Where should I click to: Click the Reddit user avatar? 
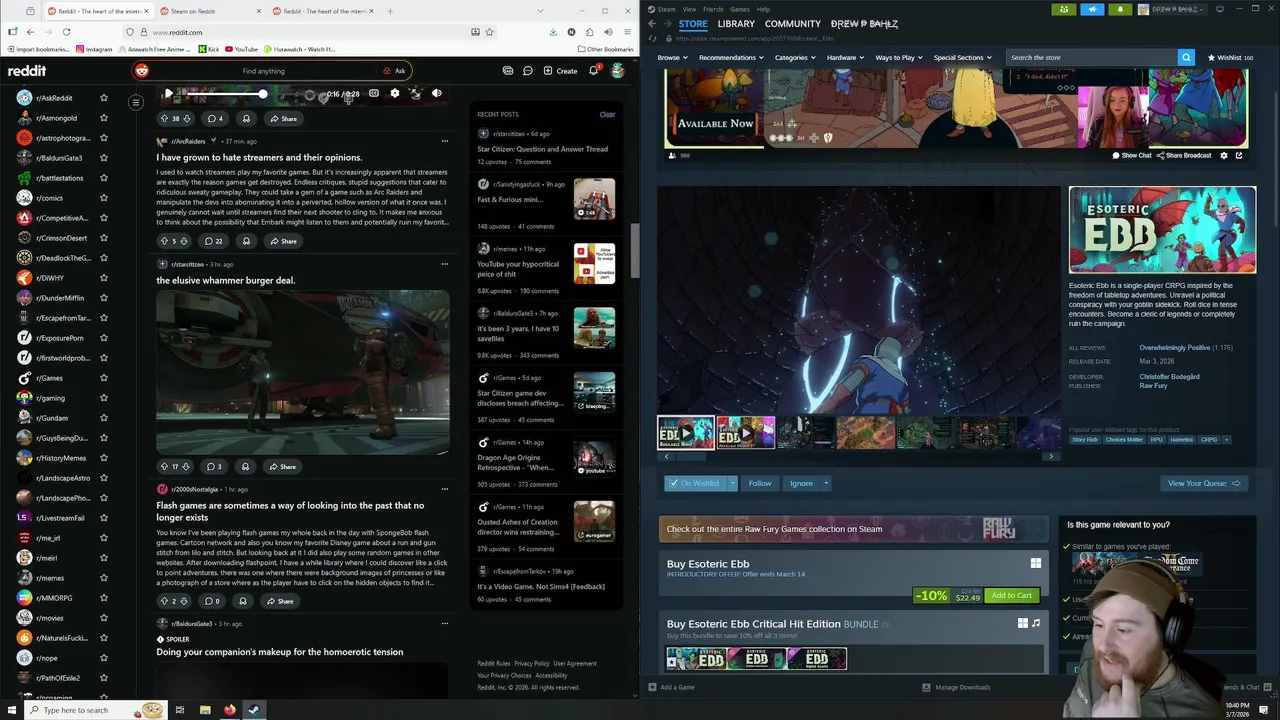pyautogui.click(x=618, y=71)
